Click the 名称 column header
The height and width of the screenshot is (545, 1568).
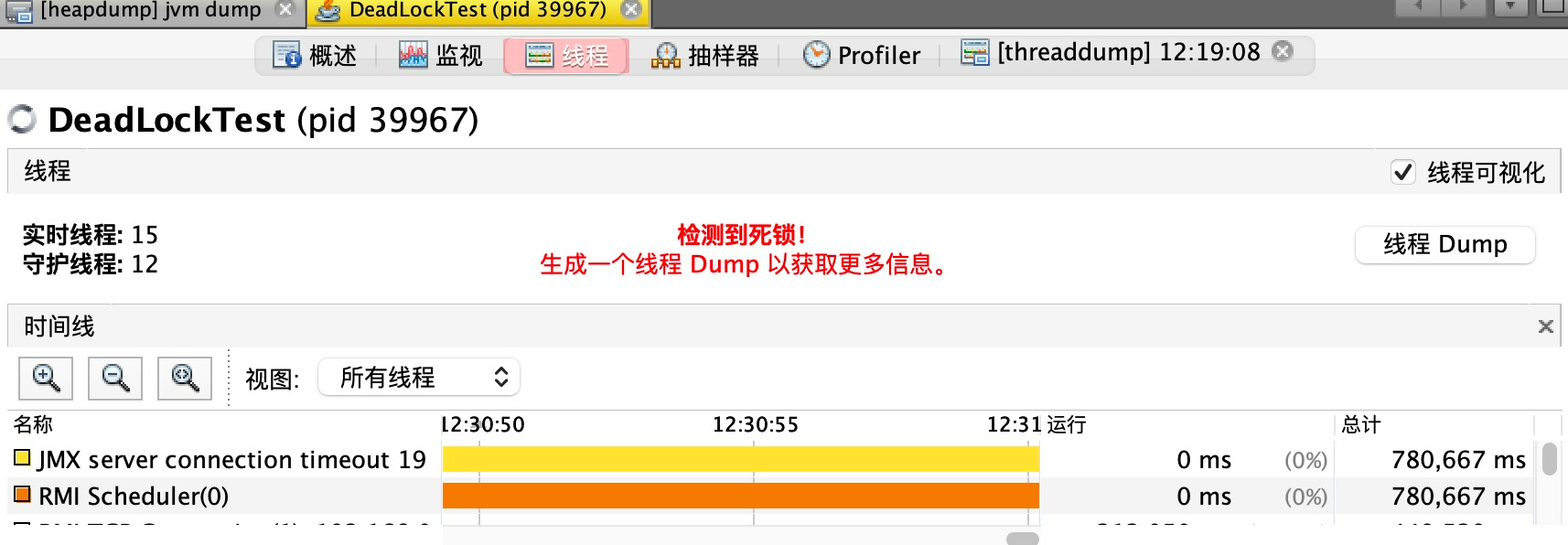[33, 424]
